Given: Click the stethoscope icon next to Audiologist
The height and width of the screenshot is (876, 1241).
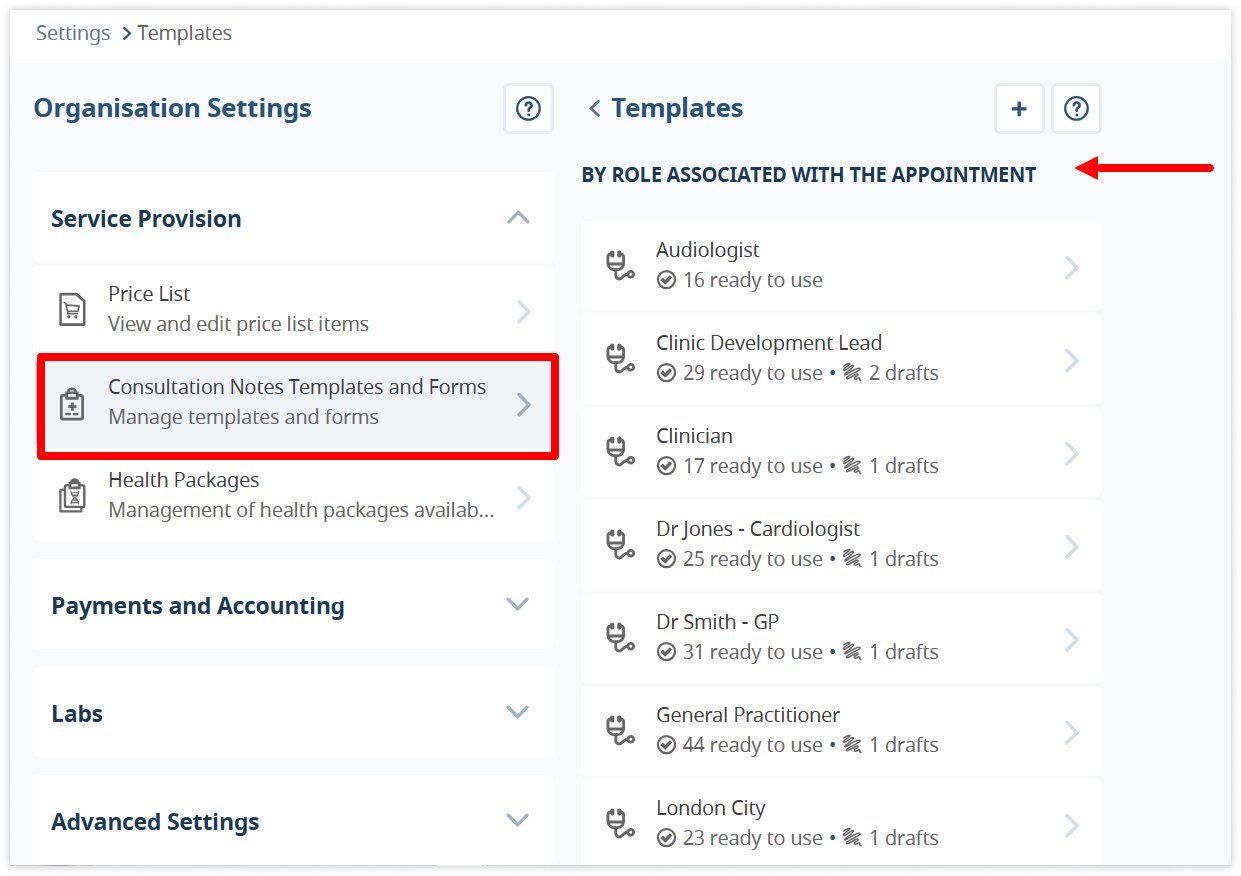Looking at the screenshot, I should click(x=620, y=265).
